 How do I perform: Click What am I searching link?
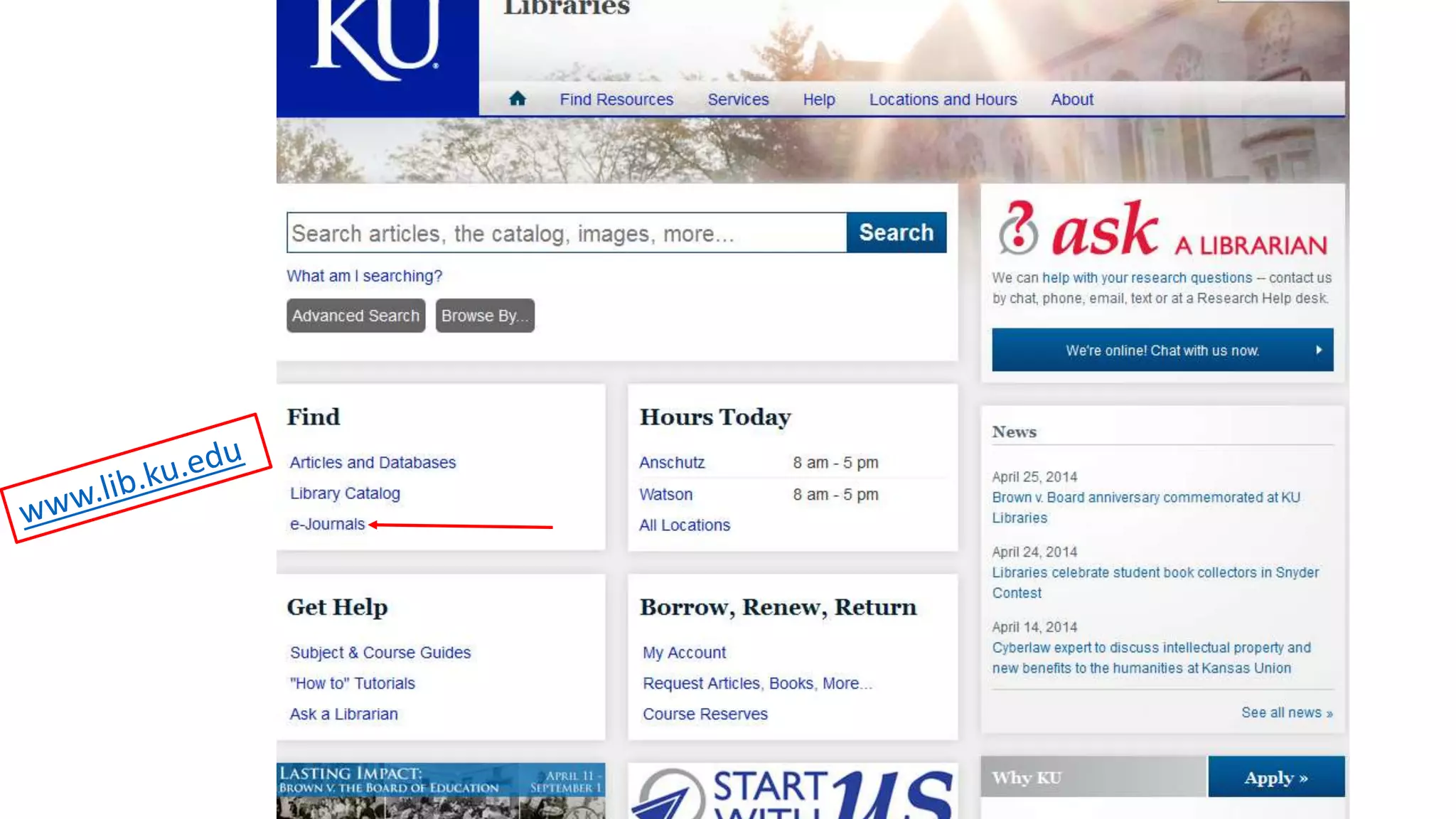(364, 276)
